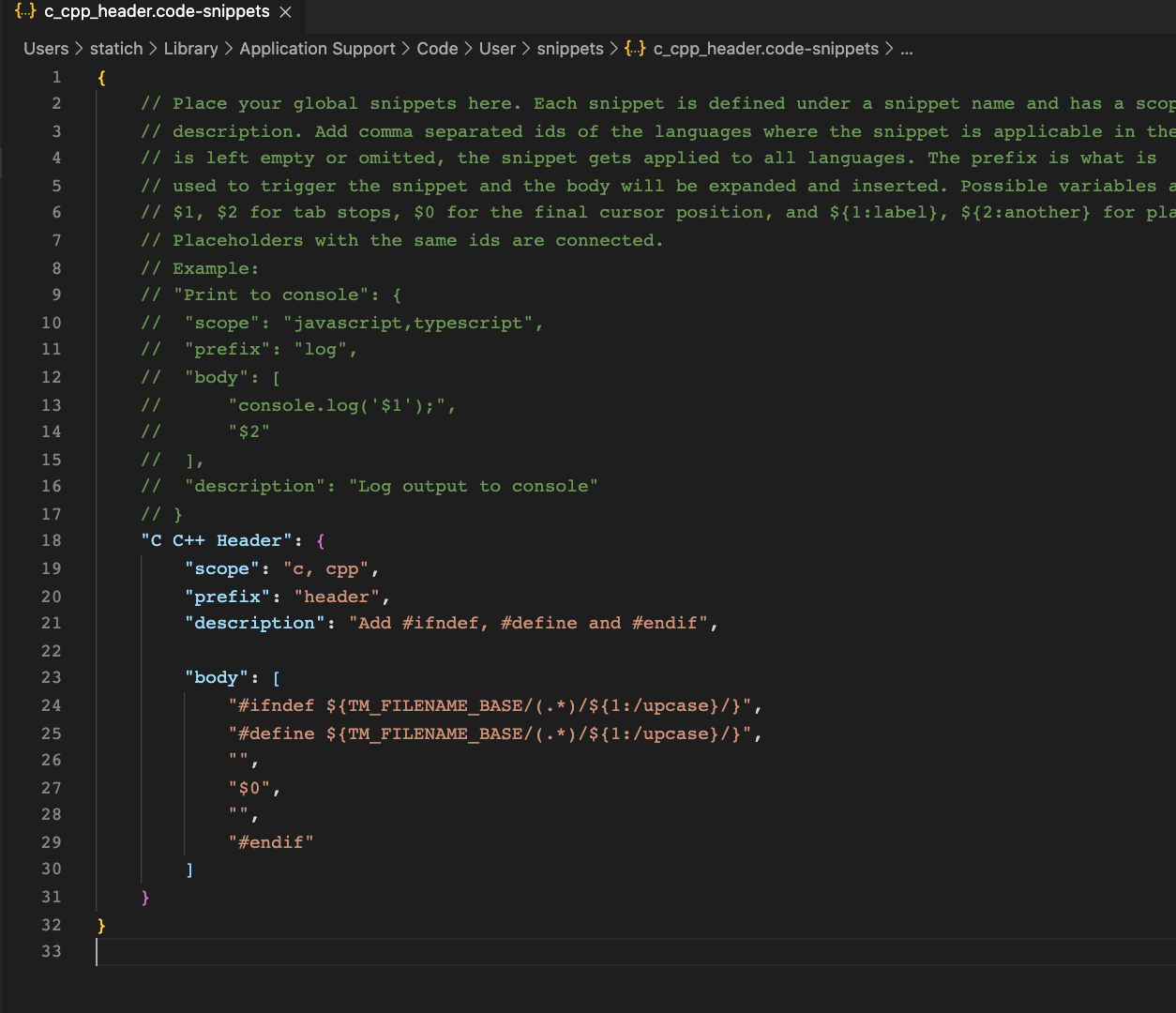Click the "$0" placeholder on line 27

pos(250,788)
